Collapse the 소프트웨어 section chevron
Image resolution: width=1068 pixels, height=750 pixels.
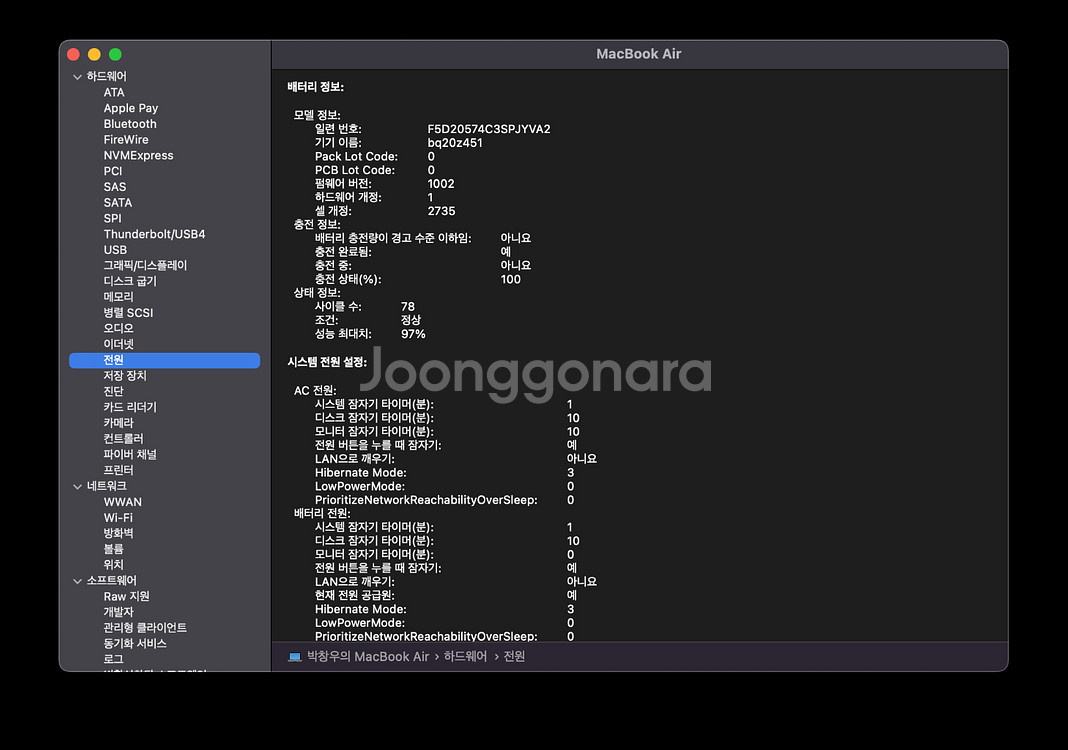click(77, 581)
